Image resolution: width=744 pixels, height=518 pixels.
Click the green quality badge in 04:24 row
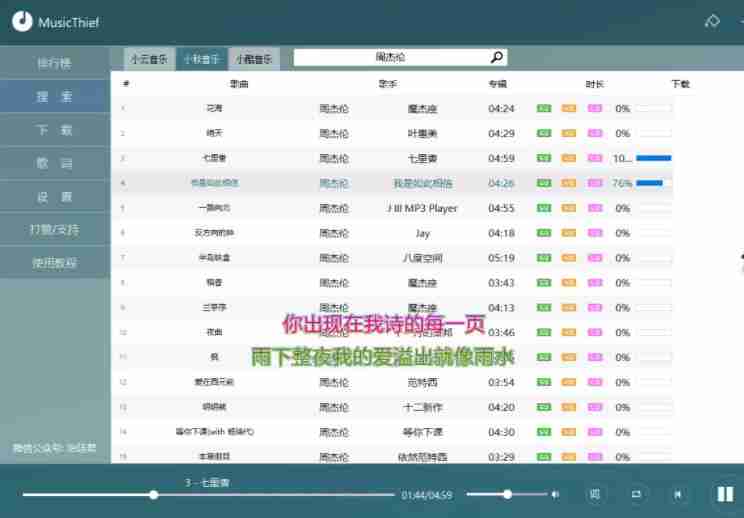[x=544, y=108]
